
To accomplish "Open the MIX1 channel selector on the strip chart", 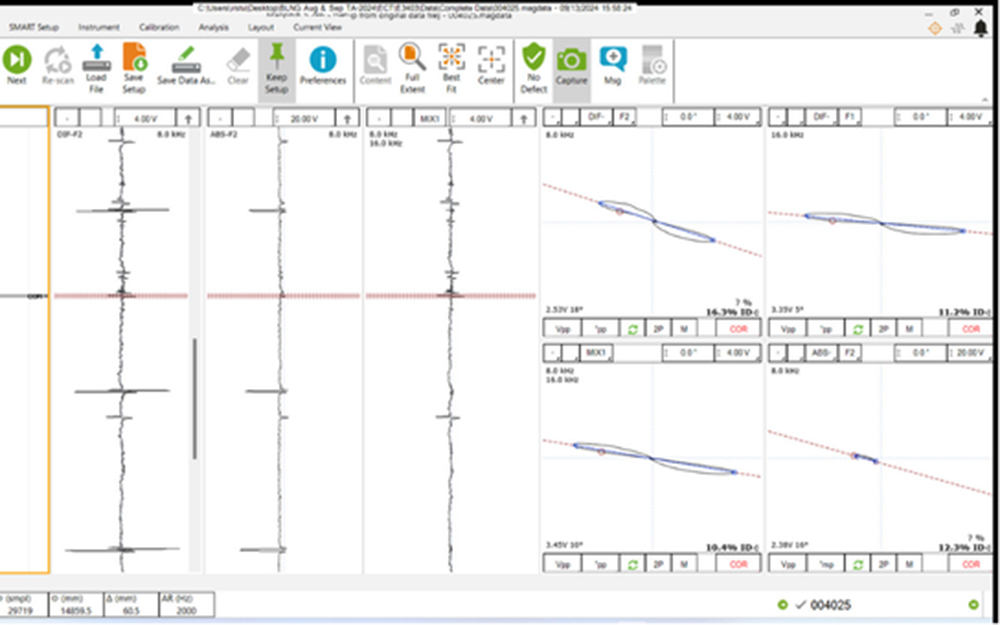I will click(431, 118).
